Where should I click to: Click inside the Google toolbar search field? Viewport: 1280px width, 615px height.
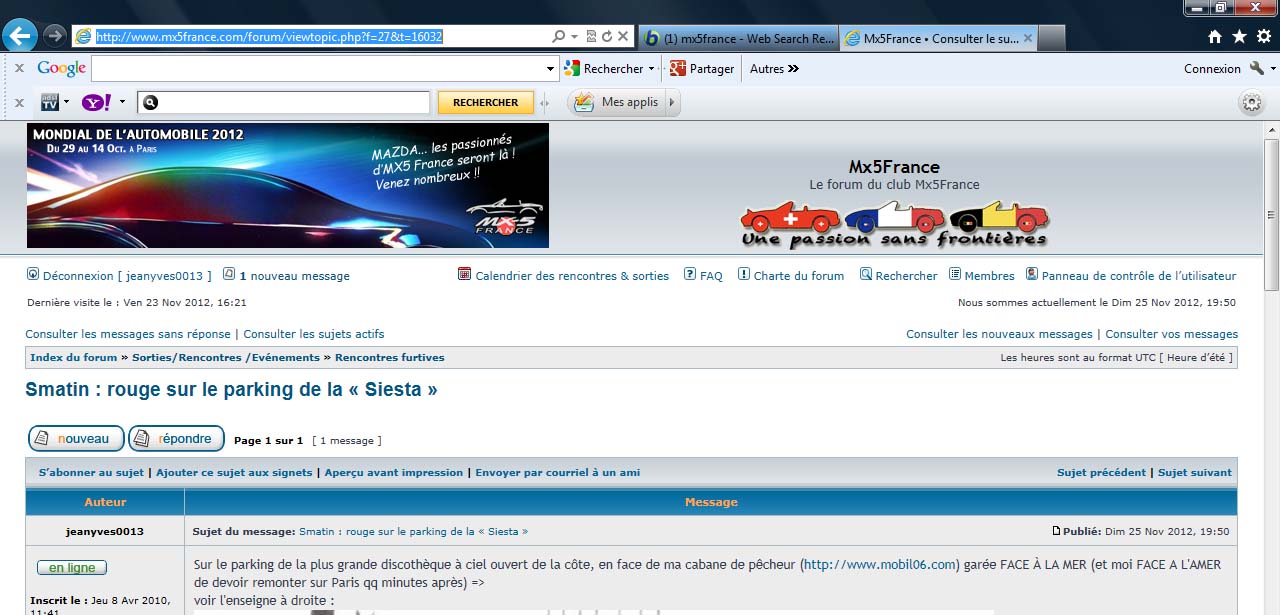317,69
